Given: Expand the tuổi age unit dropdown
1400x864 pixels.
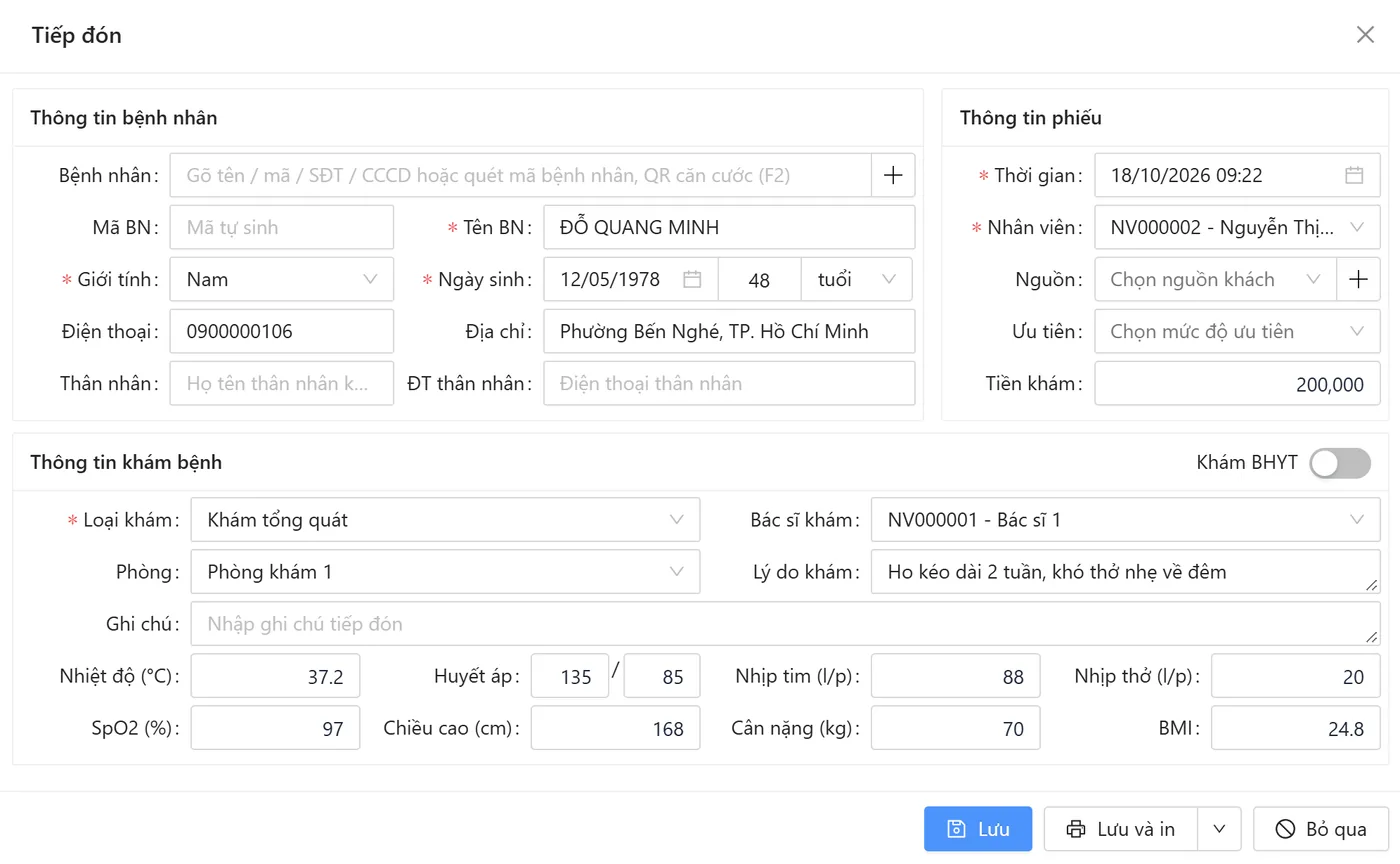Looking at the screenshot, I should (857, 279).
